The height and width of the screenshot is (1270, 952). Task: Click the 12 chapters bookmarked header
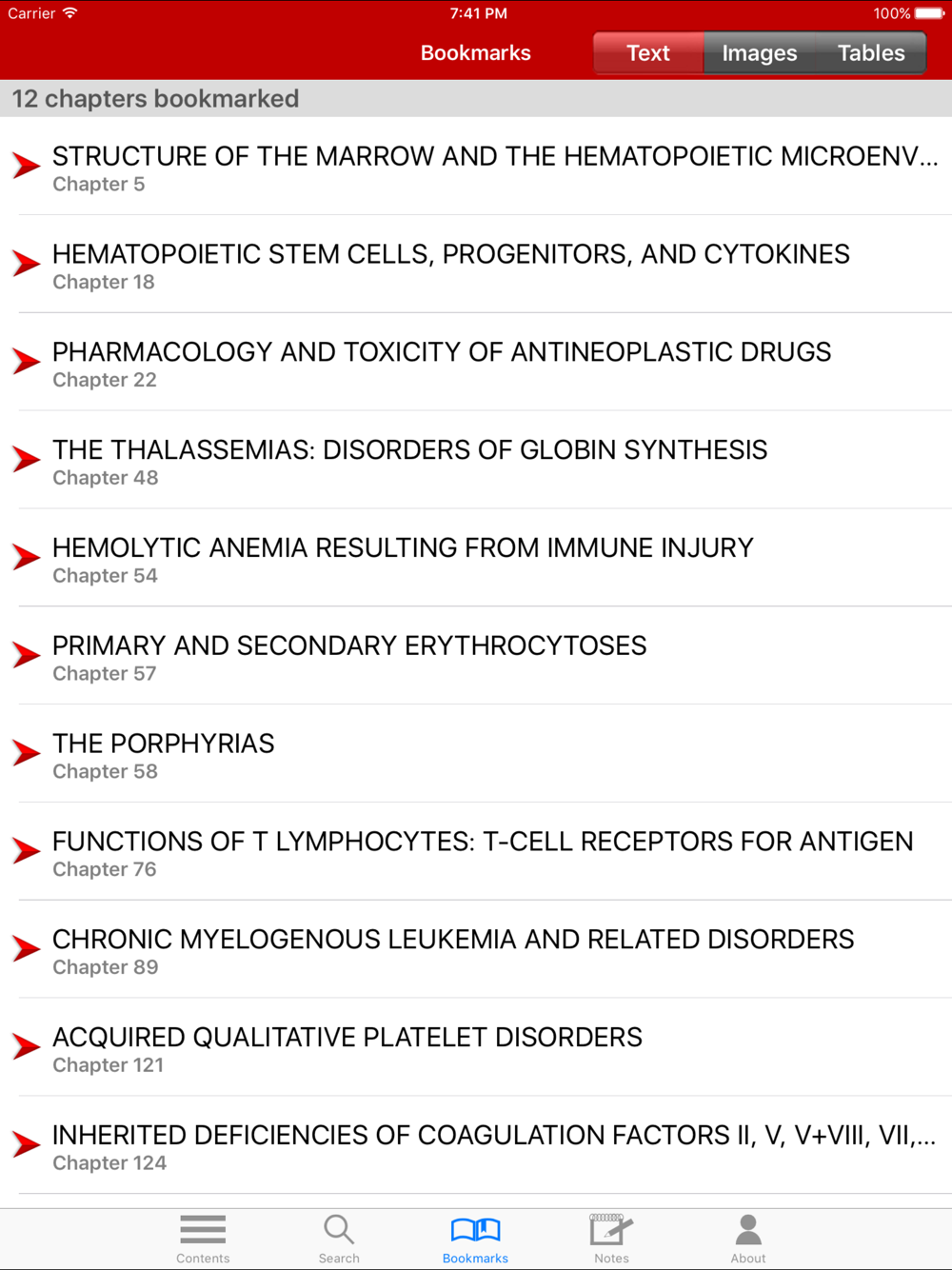click(155, 99)
